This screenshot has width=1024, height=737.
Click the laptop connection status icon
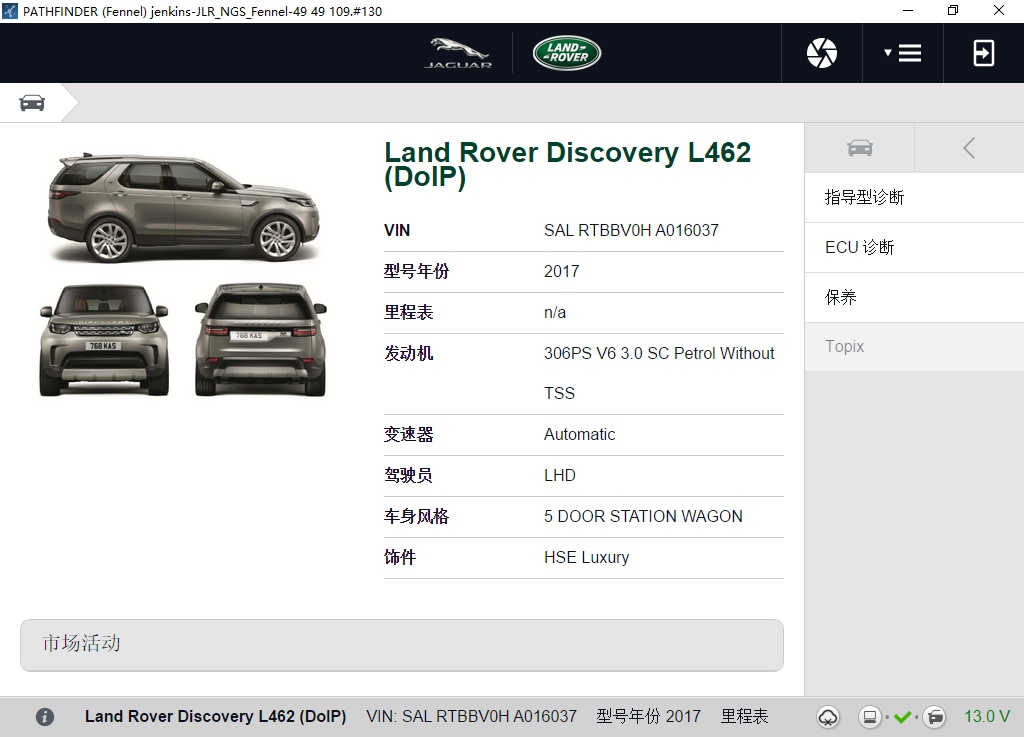[870, 717]
